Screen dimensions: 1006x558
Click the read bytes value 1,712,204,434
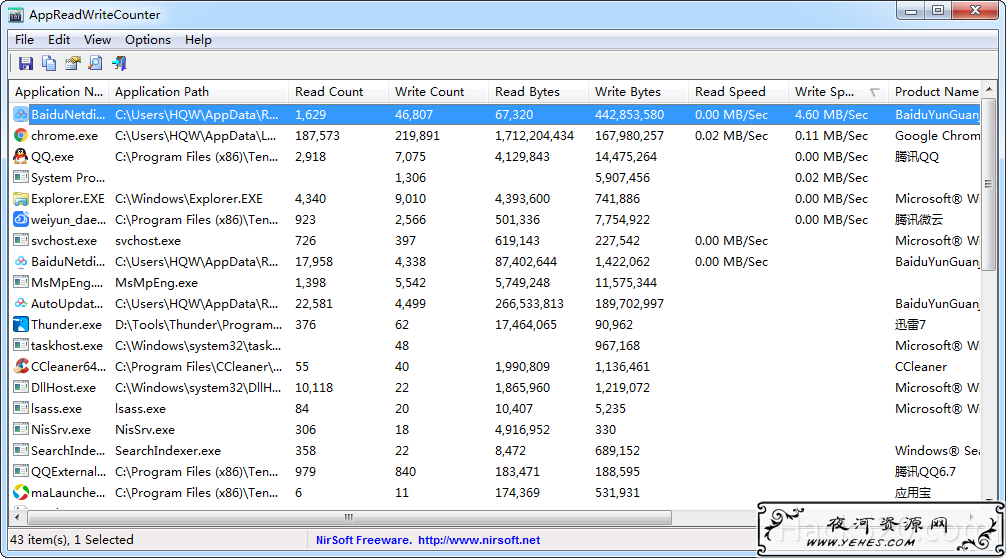click(x=534, y=135)
